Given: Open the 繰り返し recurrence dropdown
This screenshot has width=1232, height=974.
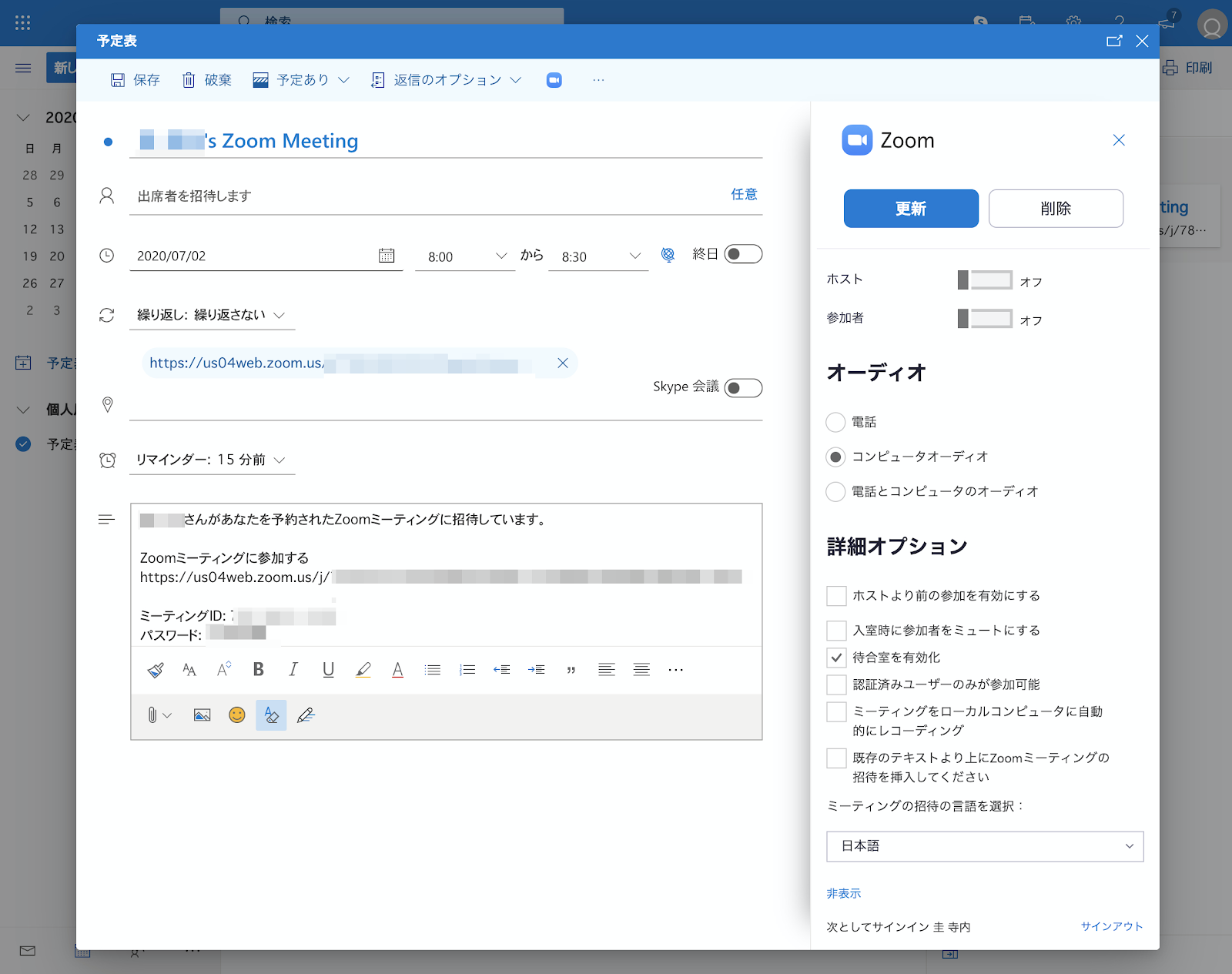Looking at the screenshot, I should (212, 315).
